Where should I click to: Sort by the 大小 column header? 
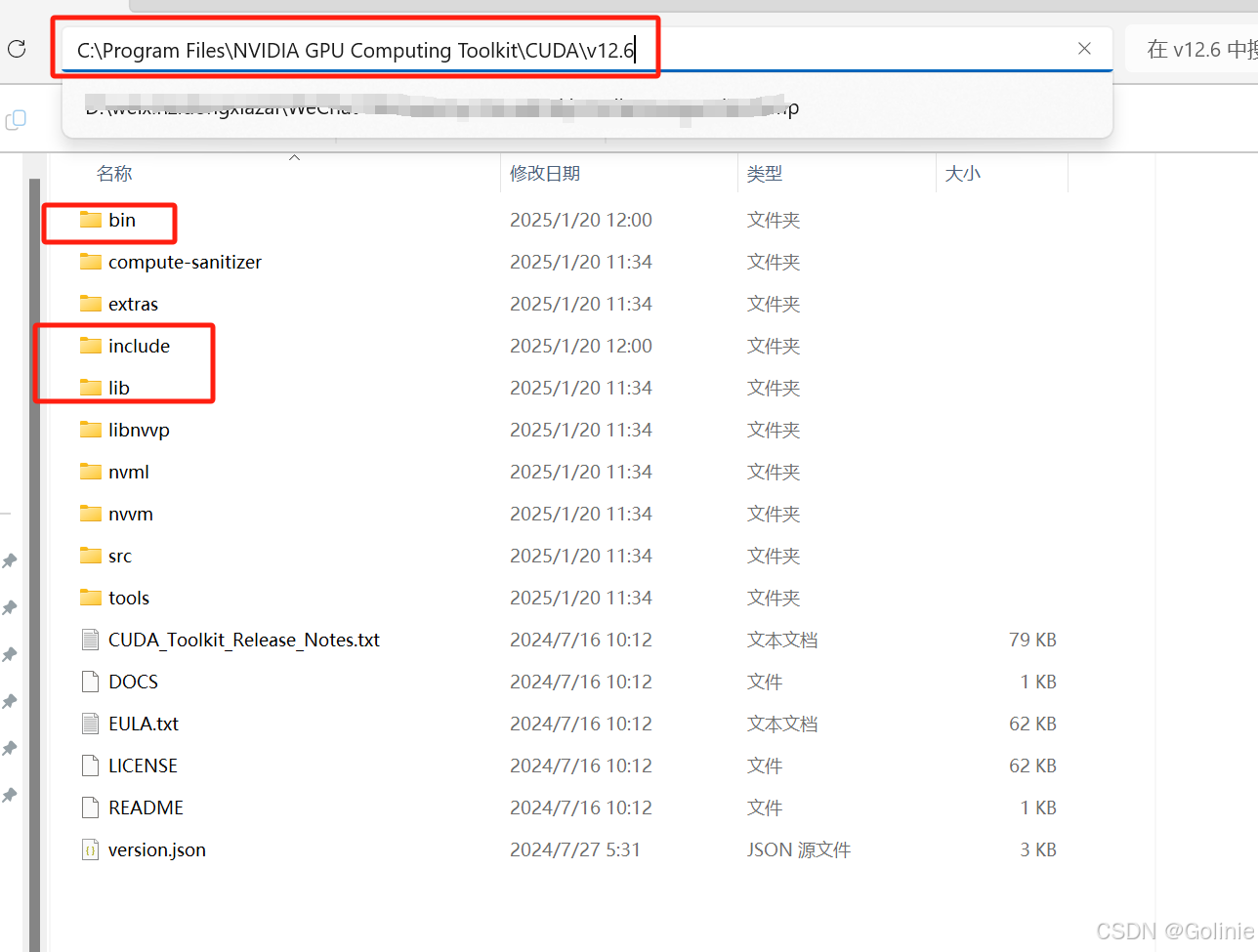tap(963, 174)
